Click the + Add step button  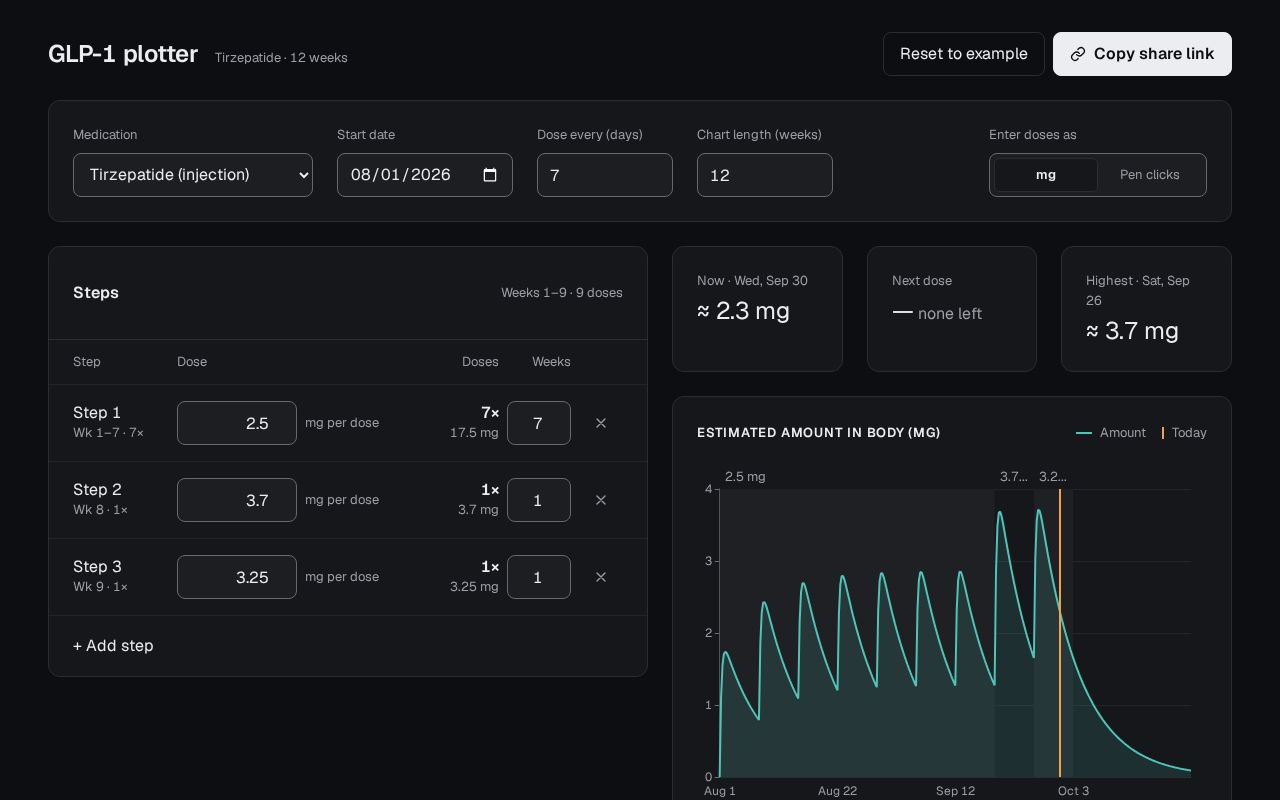pyautogui.click(x=113, y=646)
